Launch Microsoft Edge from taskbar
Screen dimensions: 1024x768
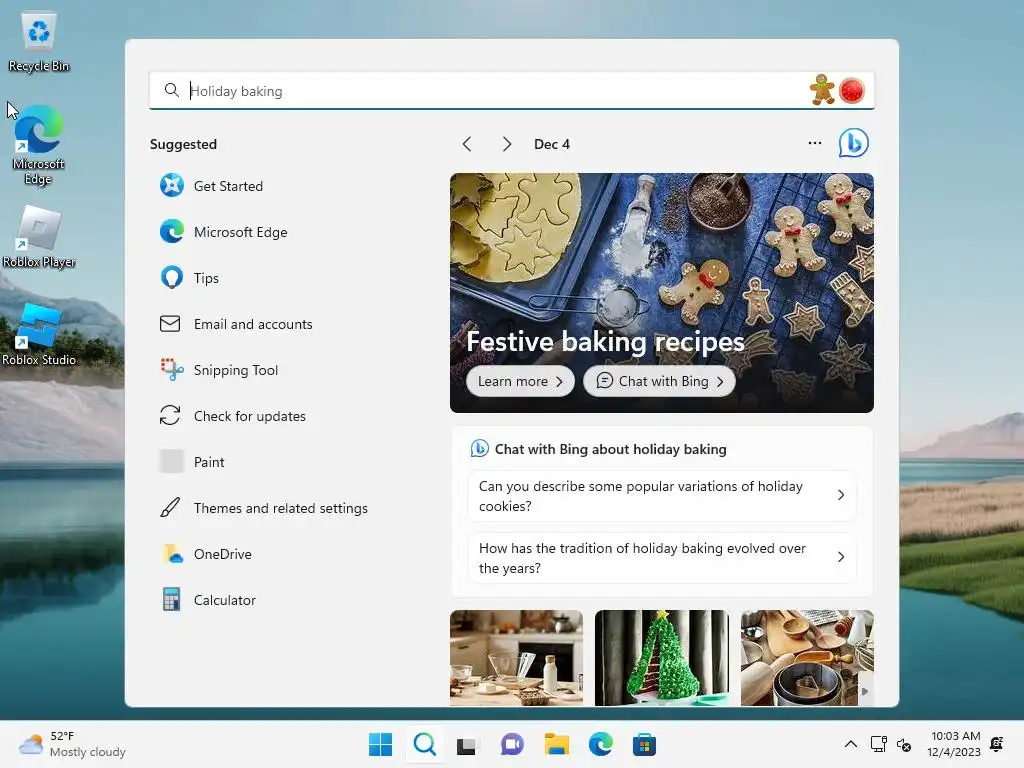coord(600,744)
